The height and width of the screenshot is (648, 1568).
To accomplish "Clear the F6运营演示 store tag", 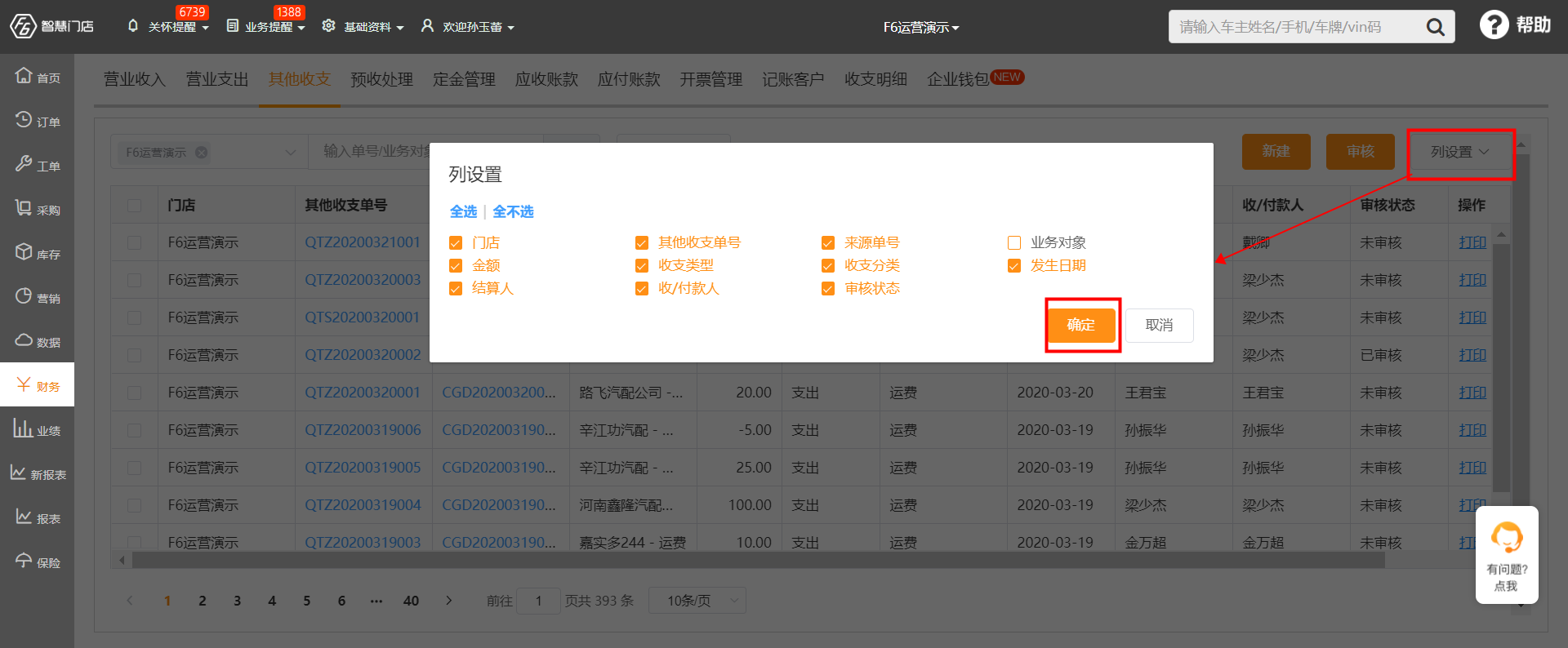I will click(201, 153).
